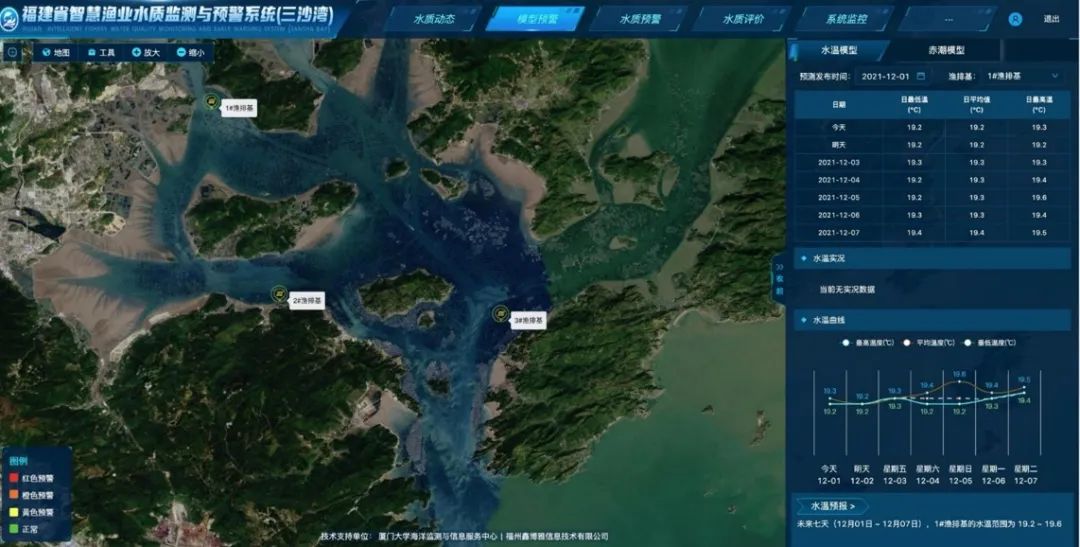Screen dimensions: 1080x547
Task: Click the user profile avatar icon
Action: point(1015,19)
